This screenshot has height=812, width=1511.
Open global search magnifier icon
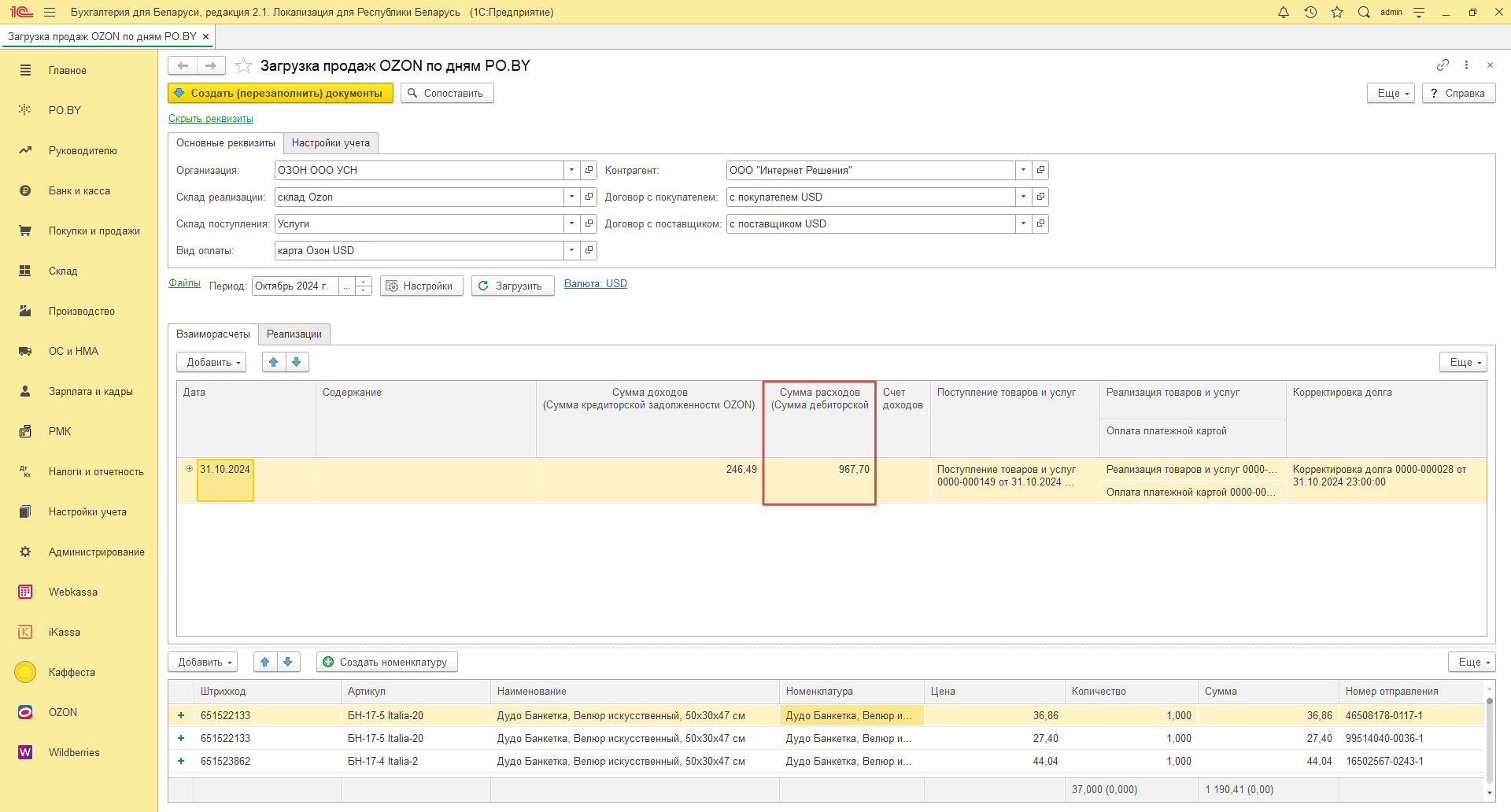pyautogui.click(x=1364, y=12)
